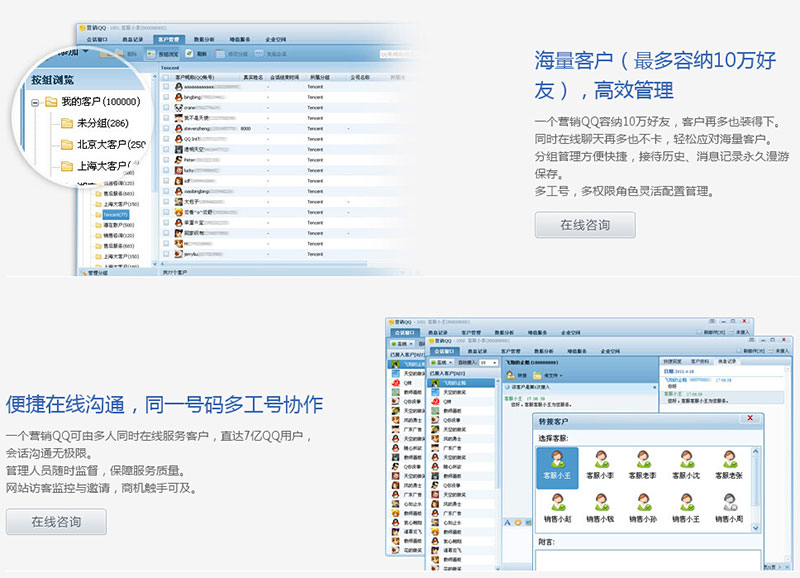Viewport: 800px width, 578px height.
Task: Click 管理分组 at bottom of group panel
Action: [x=95, y=272]
